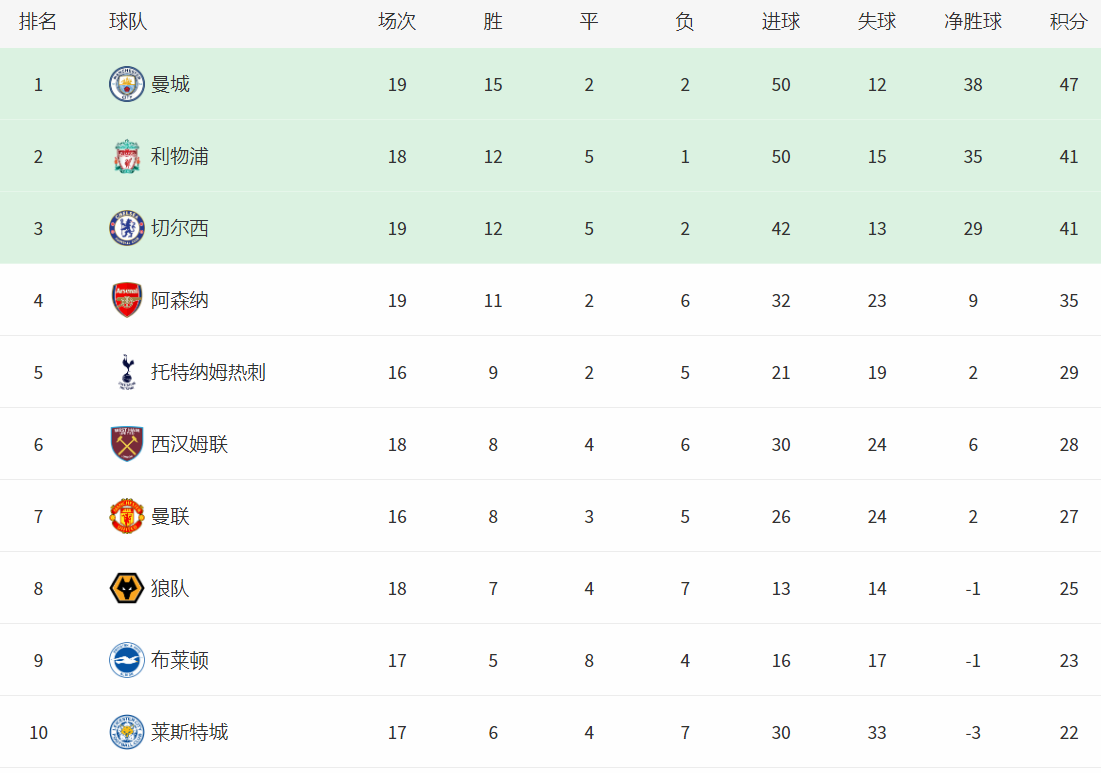
Task: Click the Leicester City fox crest
Action: point(126,732)
